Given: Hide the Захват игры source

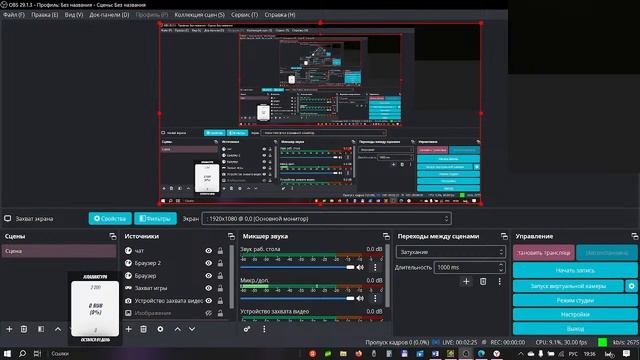Looking at the screenshot, I should pyautogui.click(x=209, y=288).
